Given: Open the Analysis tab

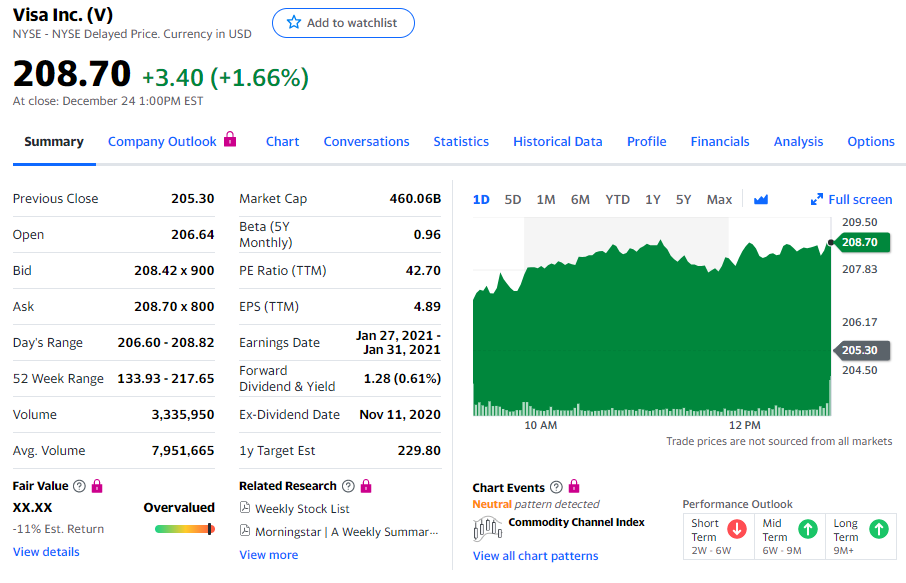Looking at the screenshot, I should click(x=798, y=142).
